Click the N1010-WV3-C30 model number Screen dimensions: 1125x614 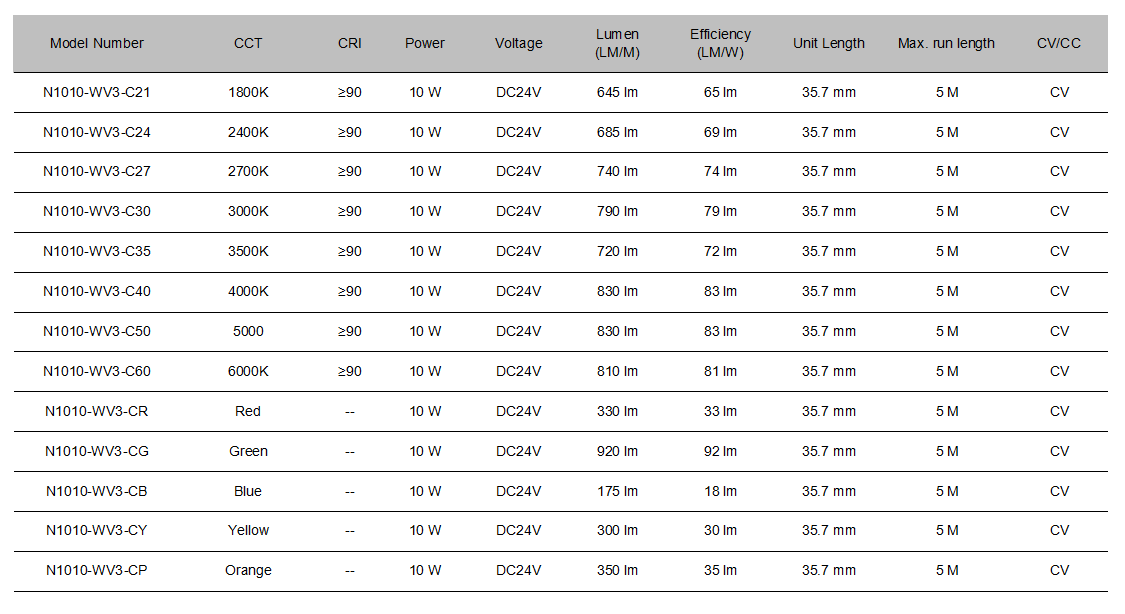pos(97,212)
